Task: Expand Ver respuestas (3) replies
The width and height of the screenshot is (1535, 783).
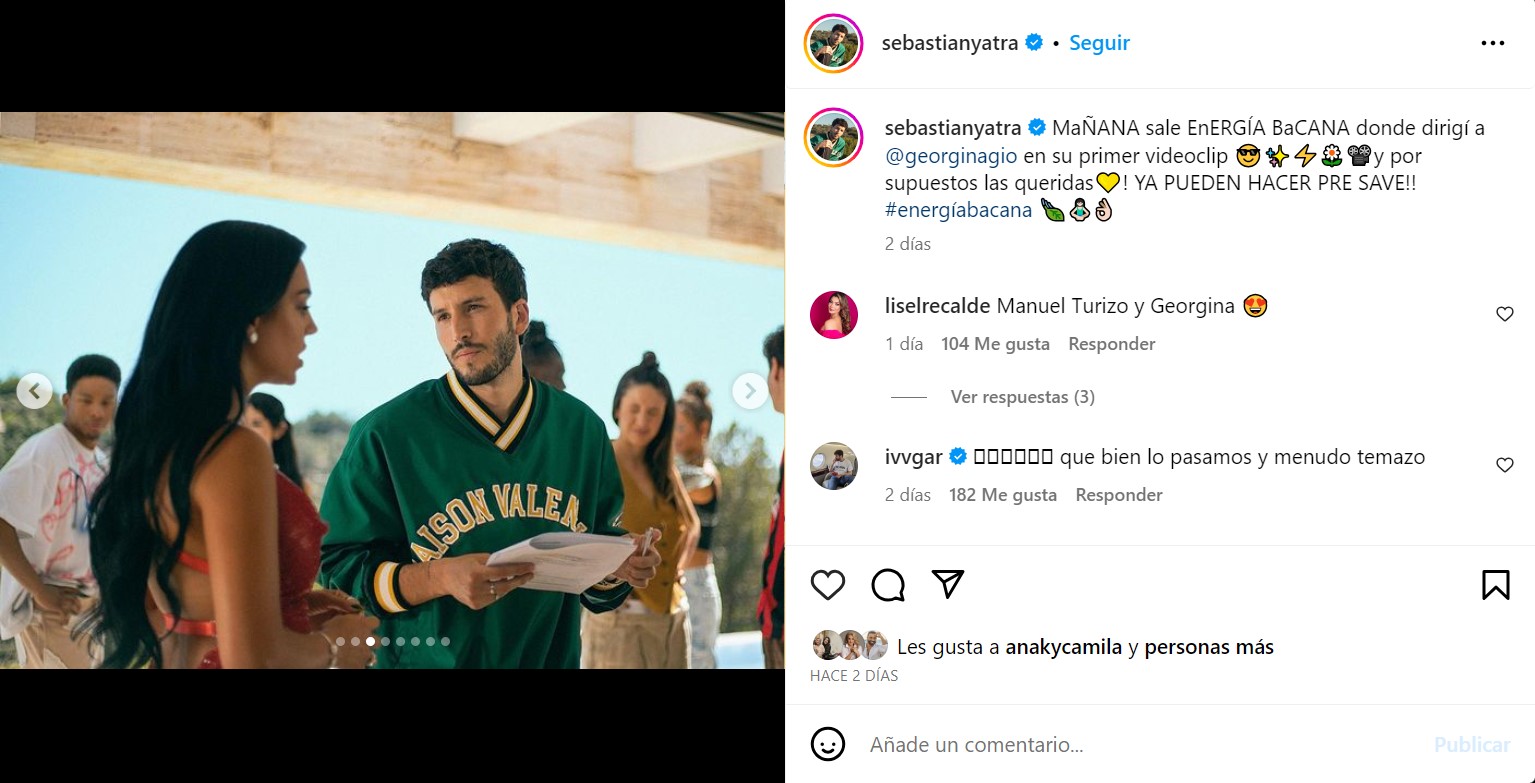Action: click(x=1022, y=397)
